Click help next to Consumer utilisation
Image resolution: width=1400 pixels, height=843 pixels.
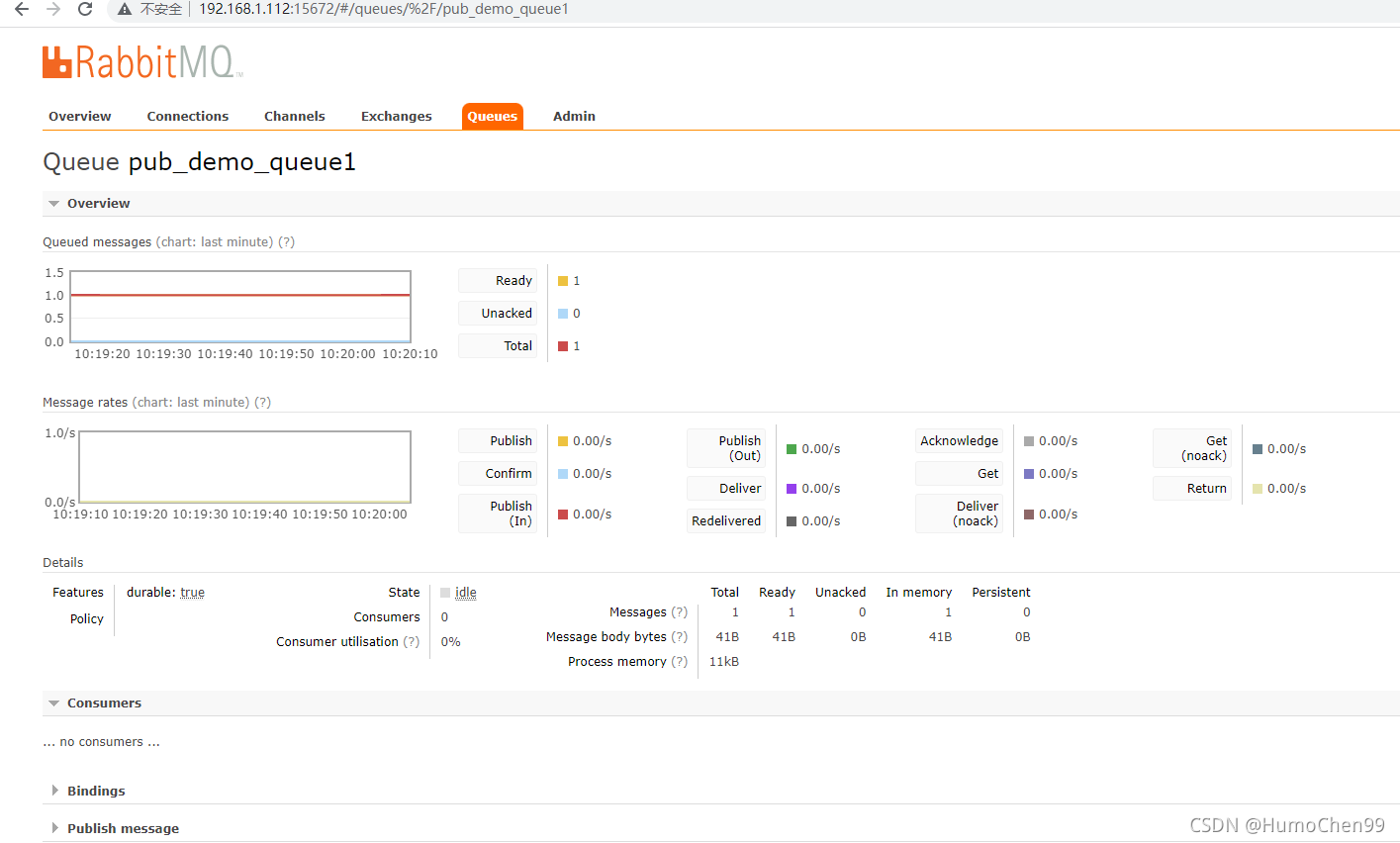411,641
